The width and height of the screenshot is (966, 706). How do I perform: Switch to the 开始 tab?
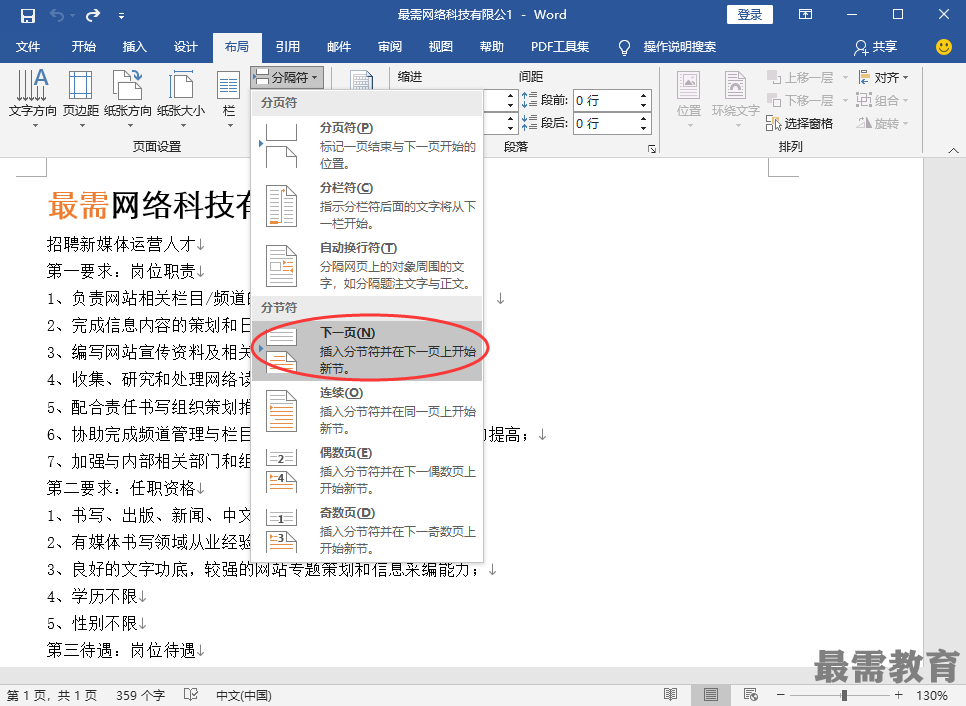84,47
